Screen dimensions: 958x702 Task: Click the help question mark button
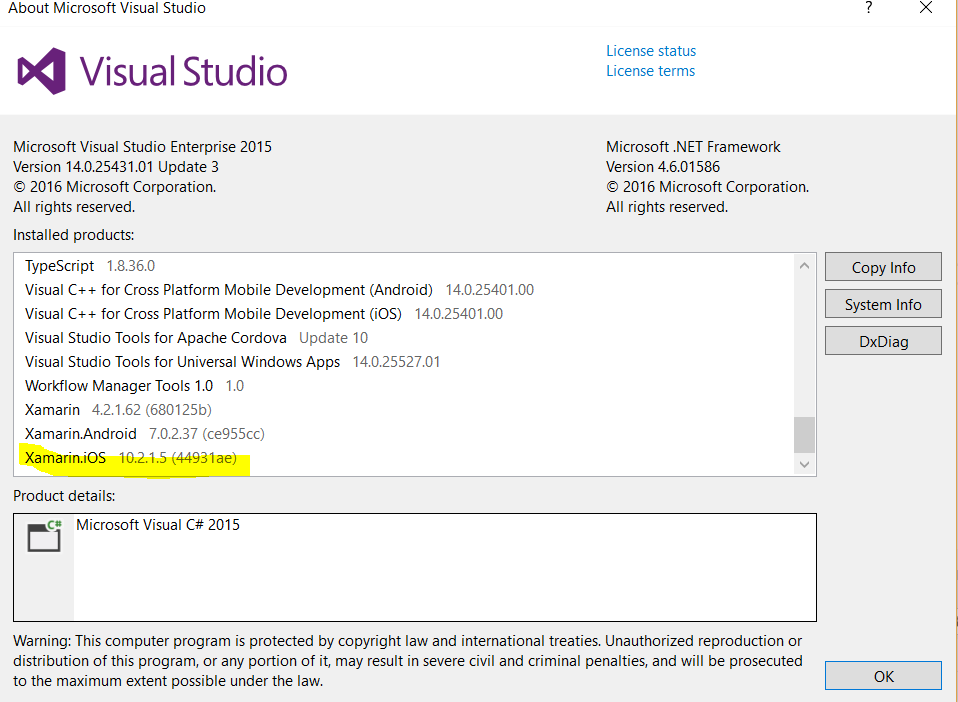(868, 8)
